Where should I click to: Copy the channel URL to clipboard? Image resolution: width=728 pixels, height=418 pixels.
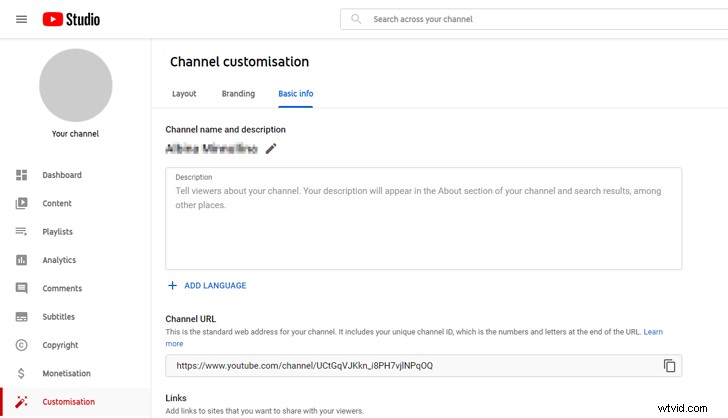(x=669, y=366)
